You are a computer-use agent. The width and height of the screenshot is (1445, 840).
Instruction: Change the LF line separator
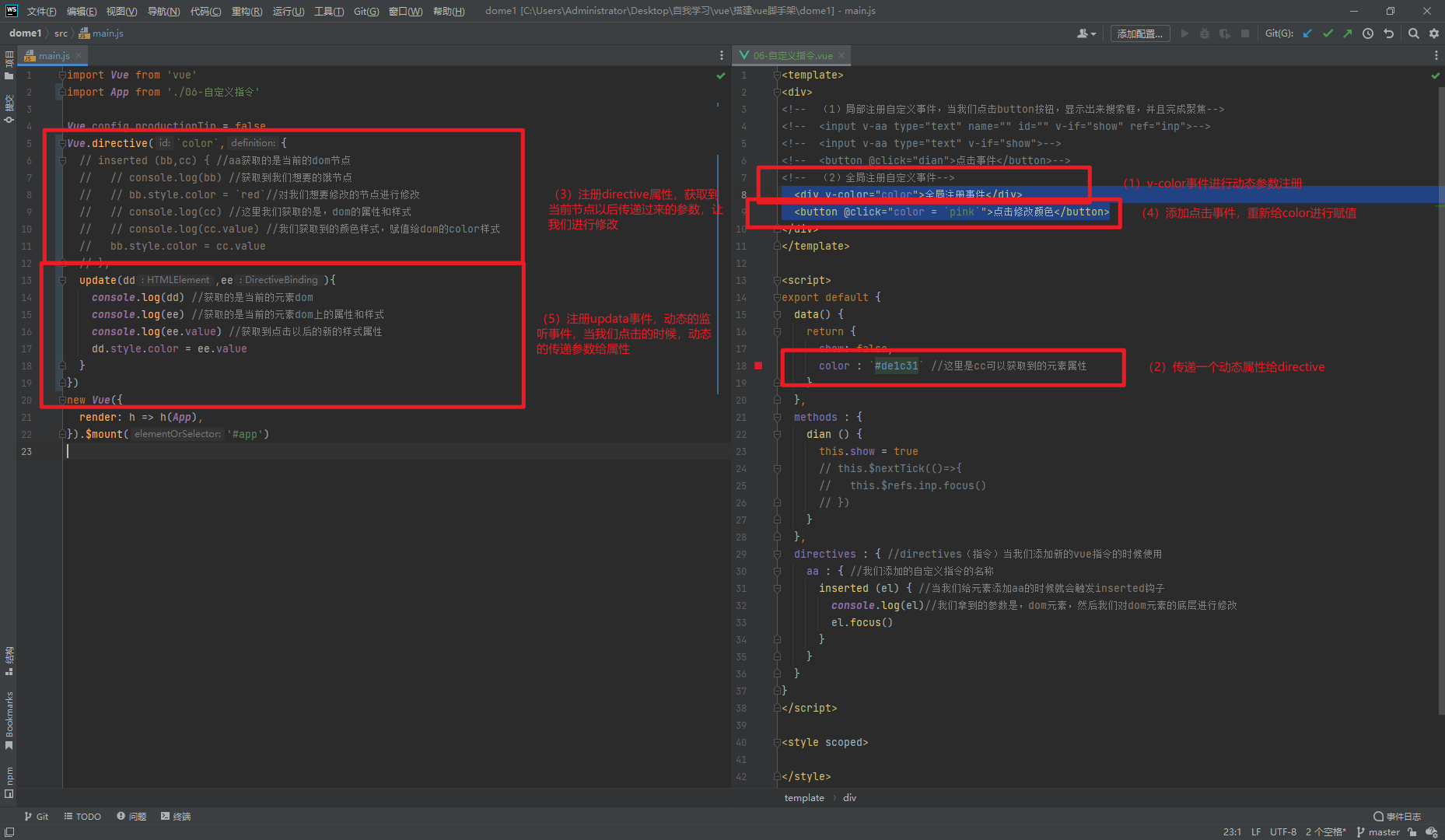coord(1256,832)
